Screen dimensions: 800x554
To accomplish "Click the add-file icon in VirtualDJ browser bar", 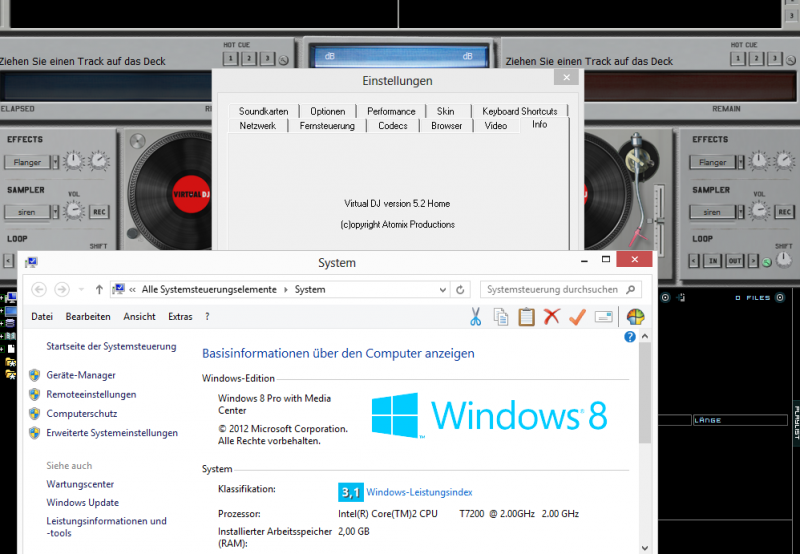I will 682,297.
